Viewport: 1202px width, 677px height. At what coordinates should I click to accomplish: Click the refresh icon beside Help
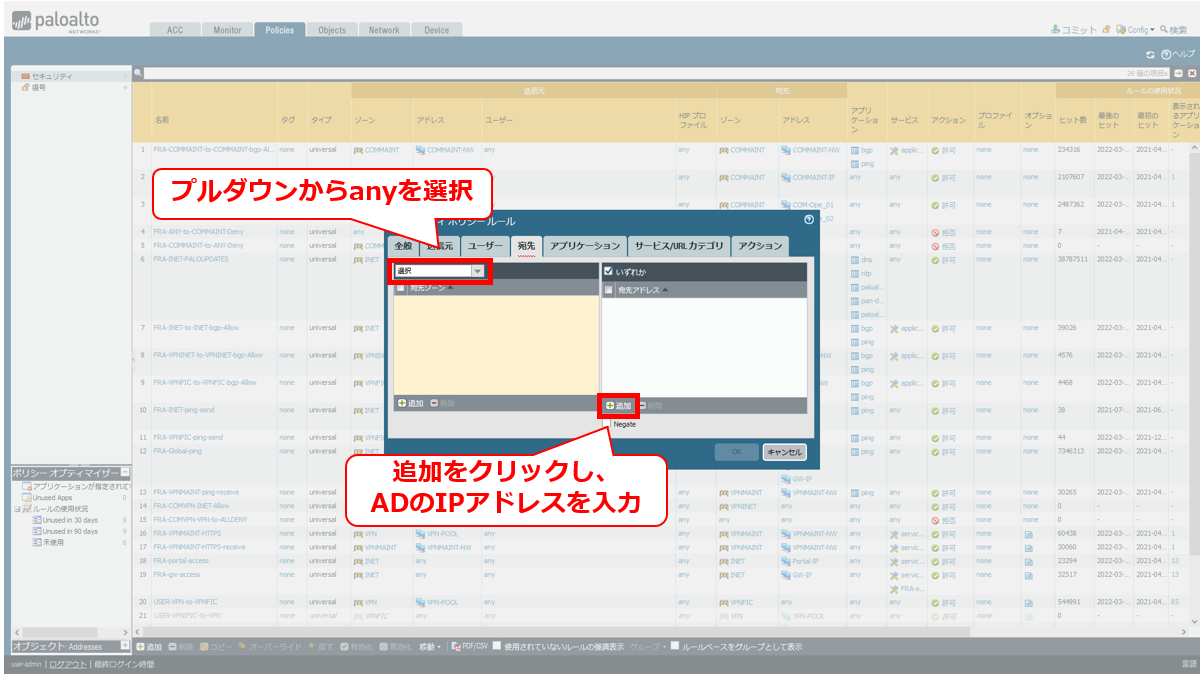pyautogui.click(x=1151, y=53)
